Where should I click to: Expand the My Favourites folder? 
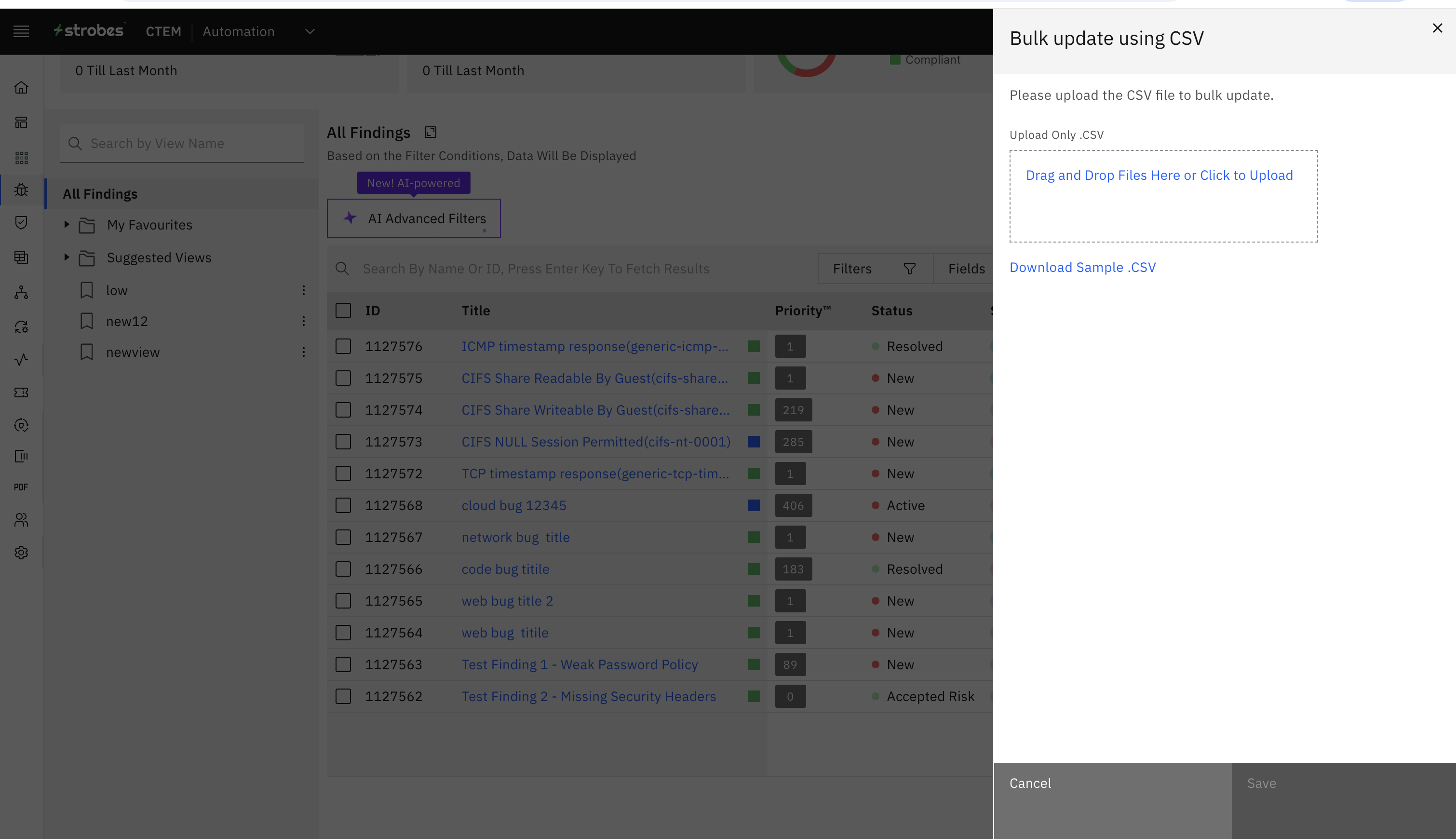66,225
